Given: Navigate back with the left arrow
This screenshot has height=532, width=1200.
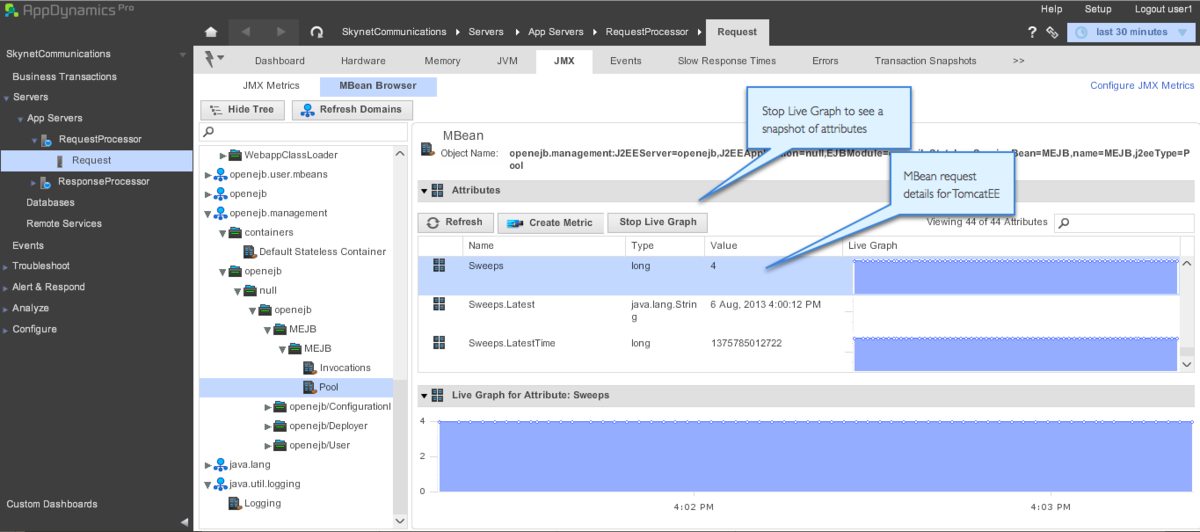Looking at the screenshot, I should 246,32.
